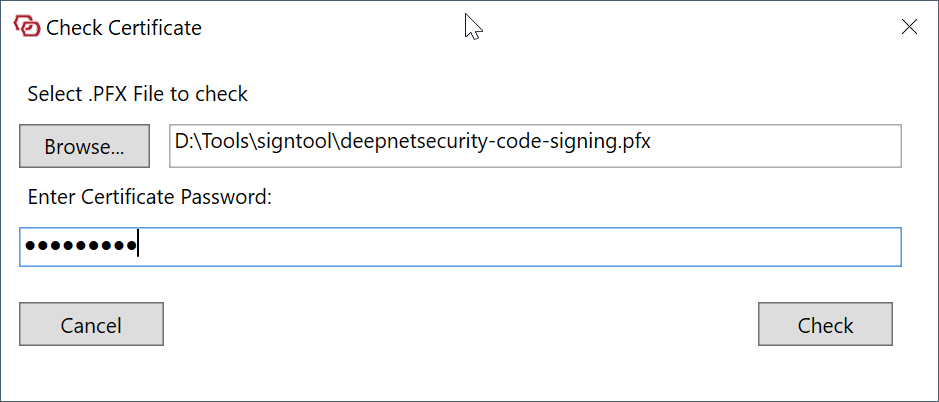Cancel the certificate check dialog

tap(91, 325)
